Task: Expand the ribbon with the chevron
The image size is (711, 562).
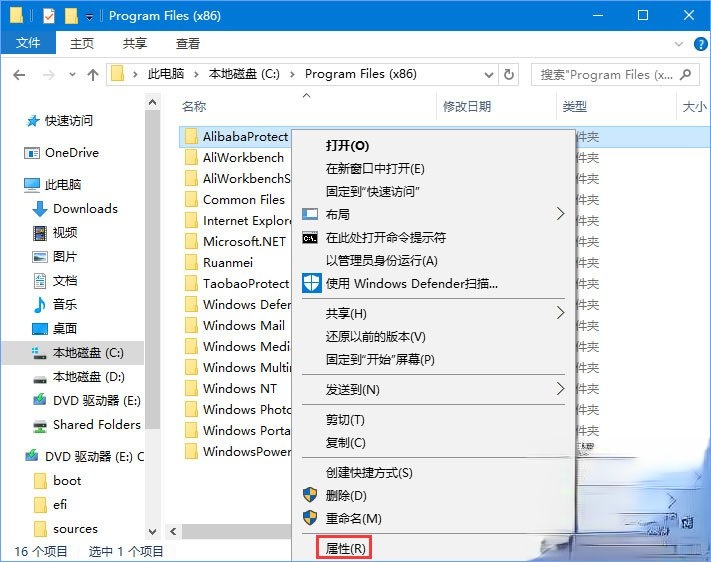Action: click(679, 44)
